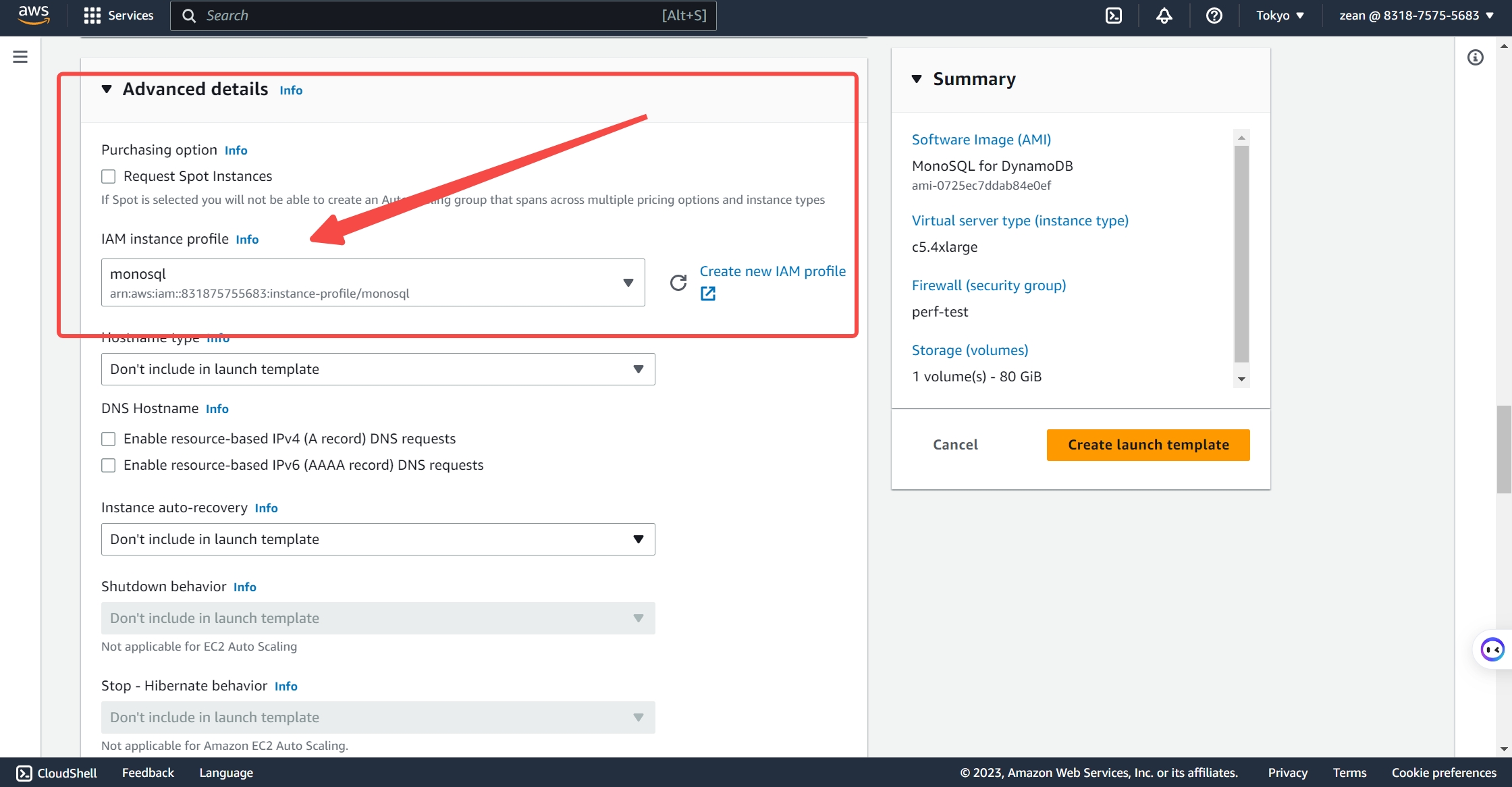The height and width of the screenshot is (787, 1512).
Task: Click the Summary scrollbar up arrow
Action: click(x=1241, y=137)
